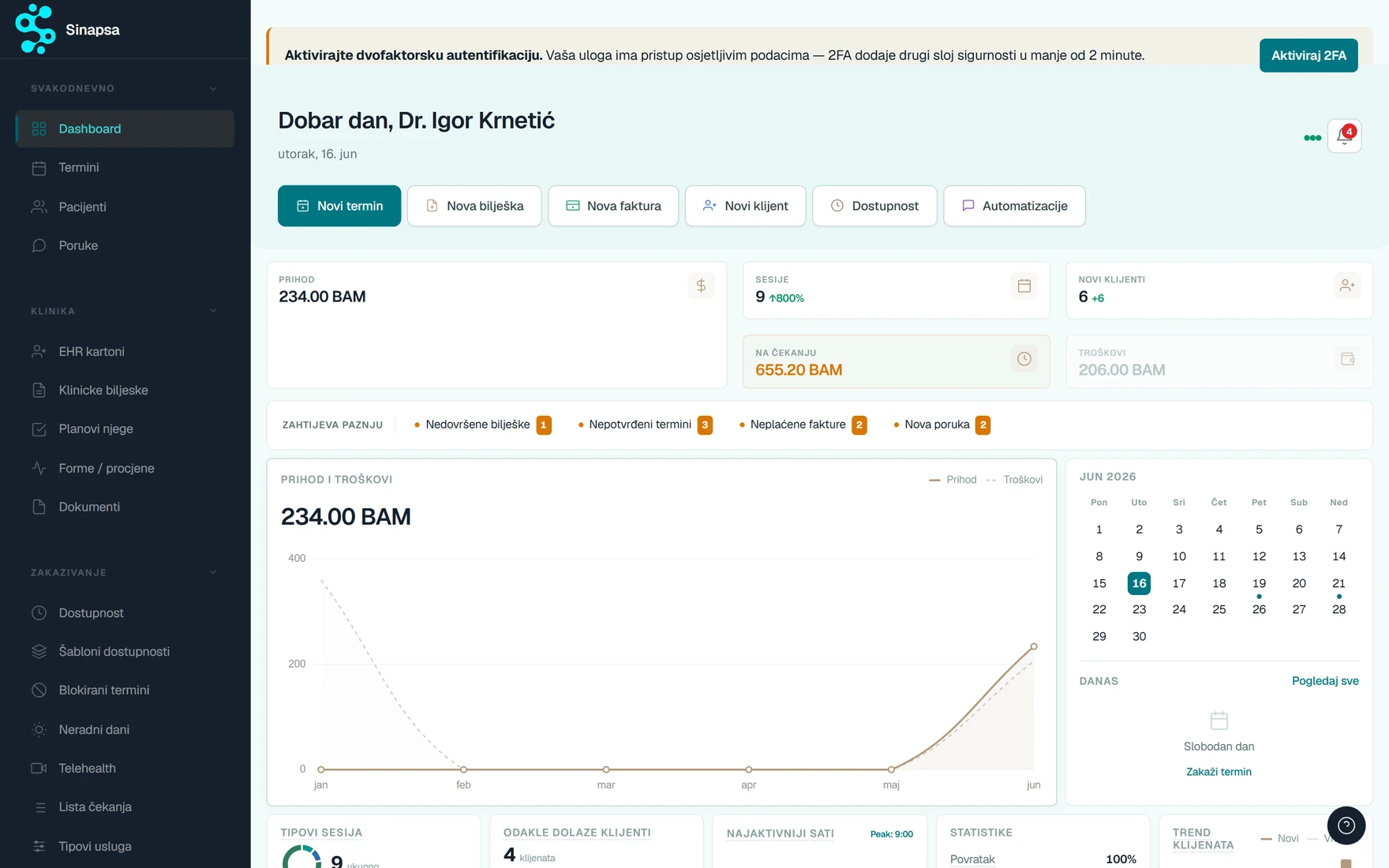Open Tipovi usluga in the sidebar
Screen dimensions: 1389x868
[125, 846]
